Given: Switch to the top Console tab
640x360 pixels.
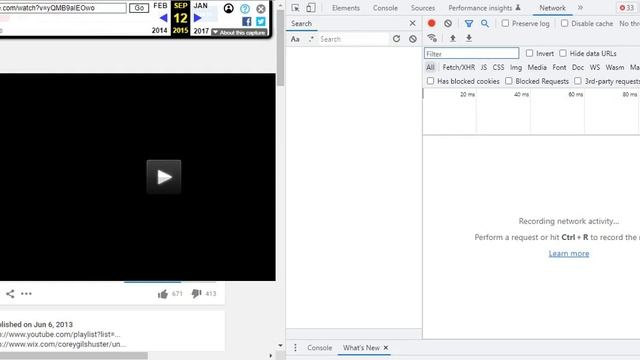Looking at the screenshot, I should point(385,8).
